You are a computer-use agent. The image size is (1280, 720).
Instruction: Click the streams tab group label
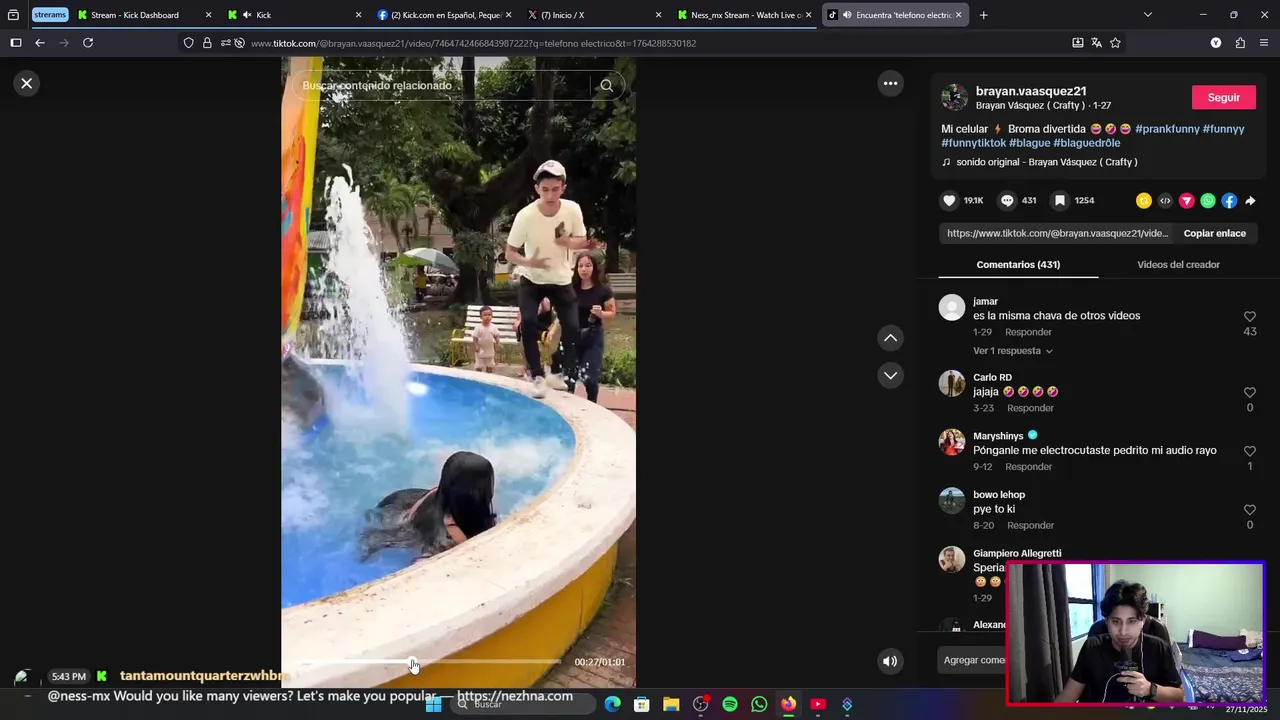[x=50, y=15]
